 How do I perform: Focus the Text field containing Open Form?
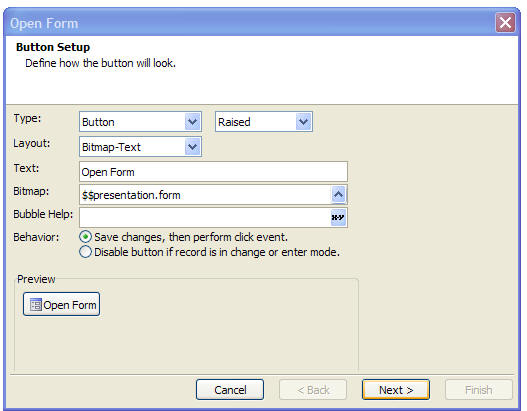(x=213, y=172)
